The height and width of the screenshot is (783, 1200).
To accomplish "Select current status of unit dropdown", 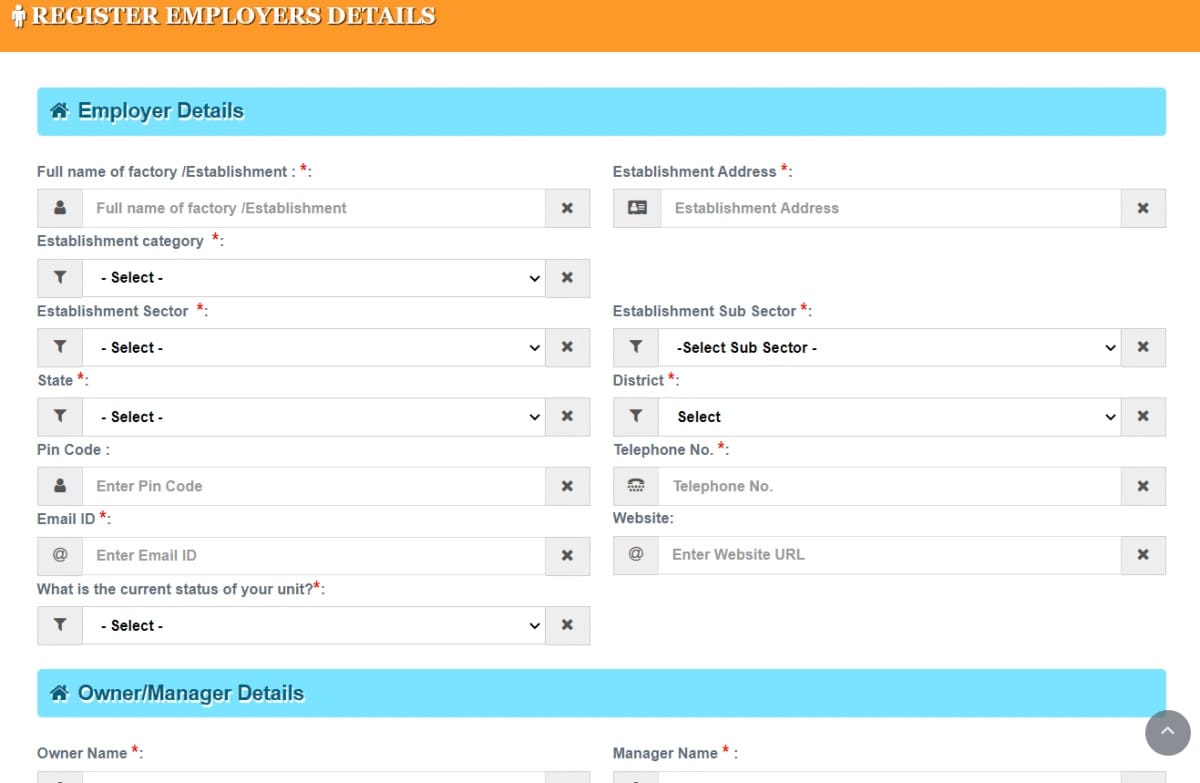I will [313, 626].
